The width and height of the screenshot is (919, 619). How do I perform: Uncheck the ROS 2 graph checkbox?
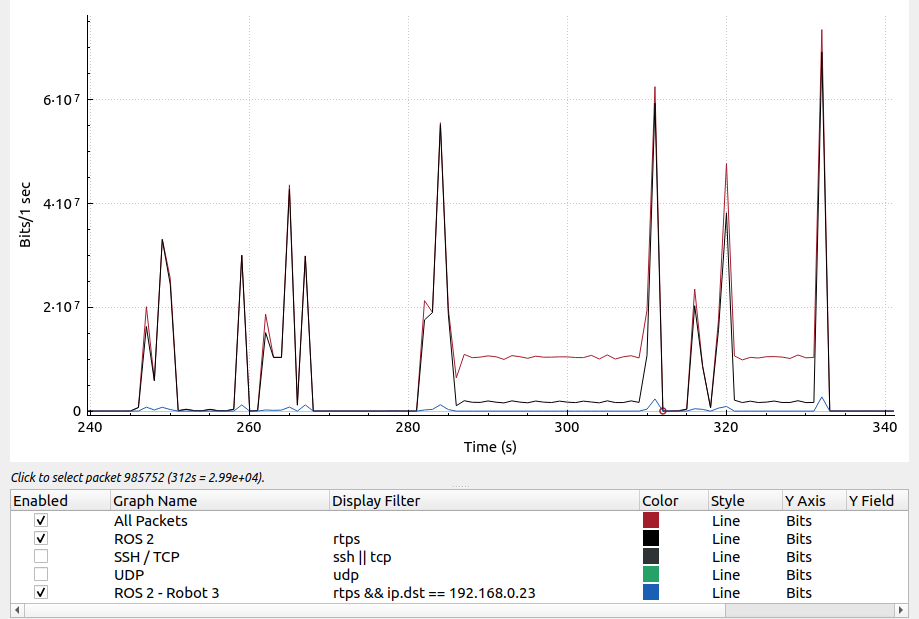41,539
